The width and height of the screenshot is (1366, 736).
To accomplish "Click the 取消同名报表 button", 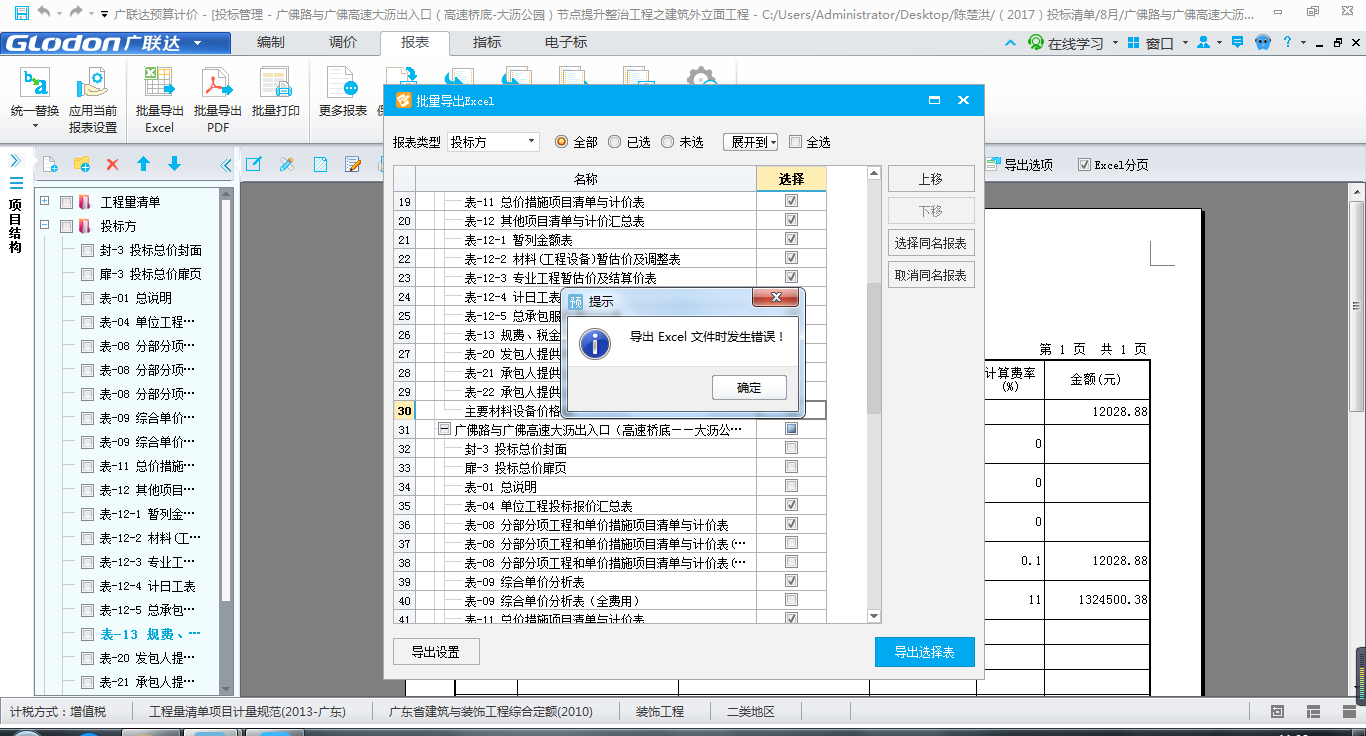I will [x=931, y=275].
